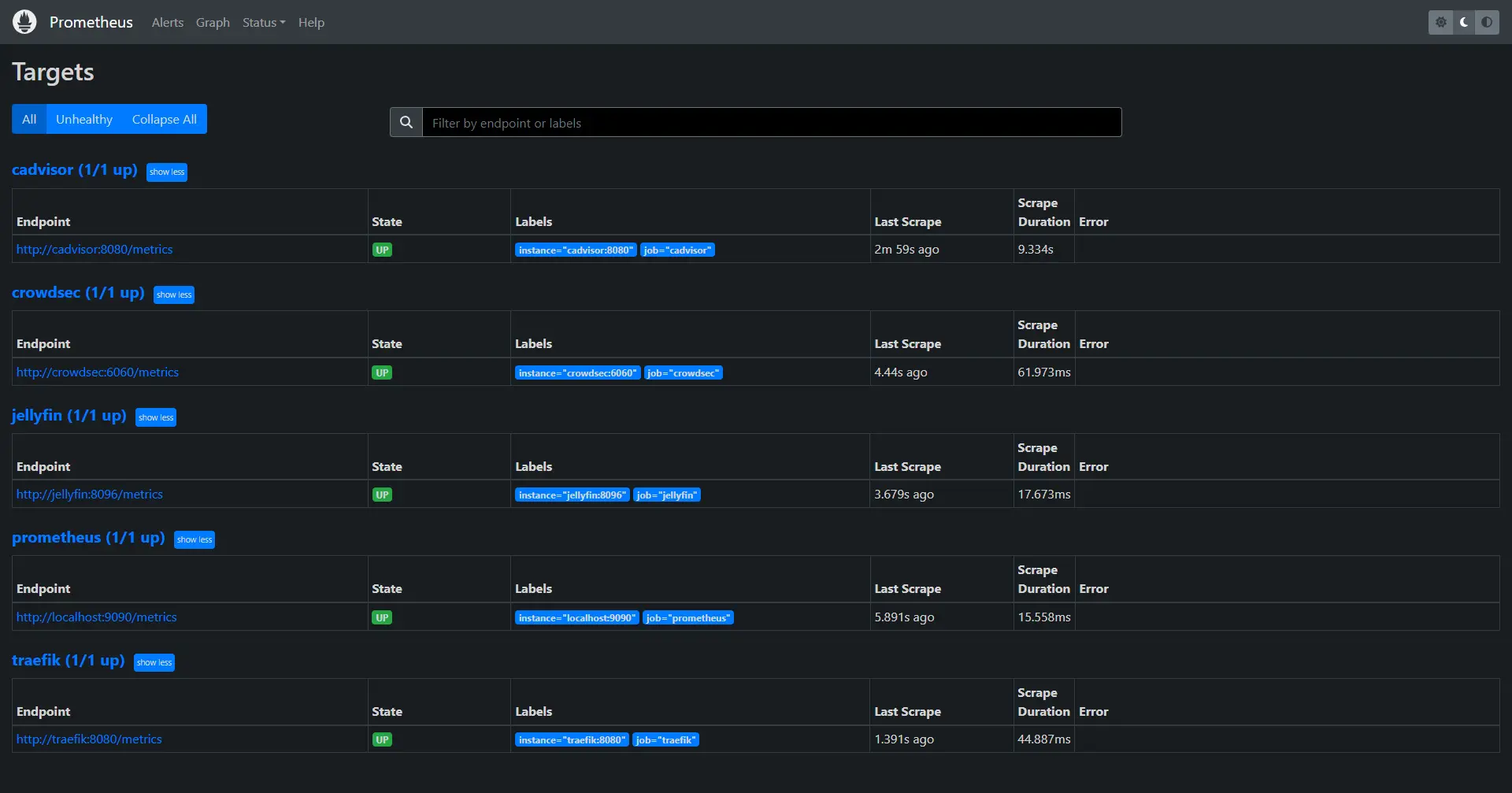
Task: Click the UP state badge for cadvisor
Action: [x=382, y=250]
